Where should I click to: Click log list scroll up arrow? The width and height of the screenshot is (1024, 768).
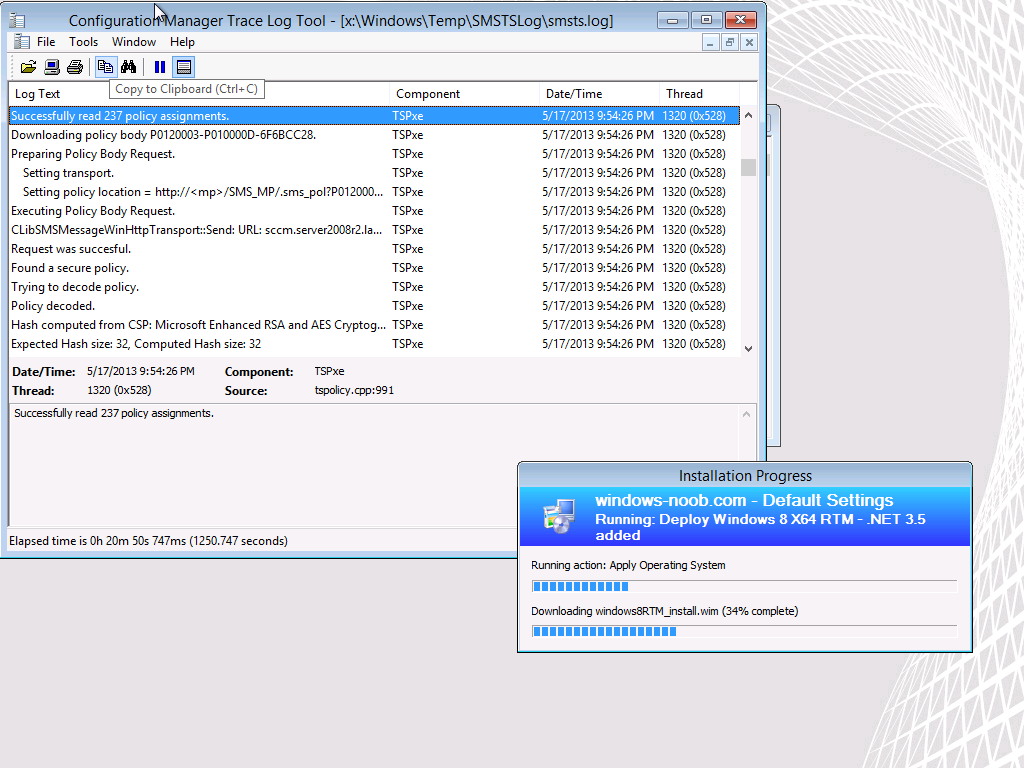(748, 116)
